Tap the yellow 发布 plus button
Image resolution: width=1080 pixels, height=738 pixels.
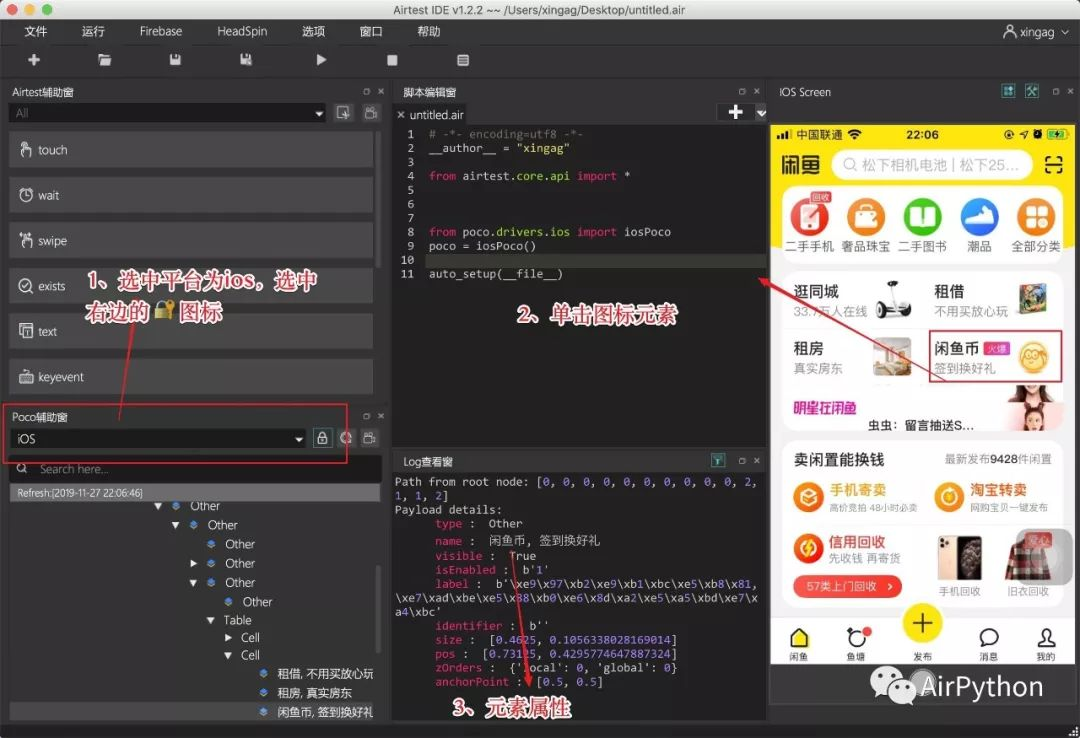click(922, 624)
